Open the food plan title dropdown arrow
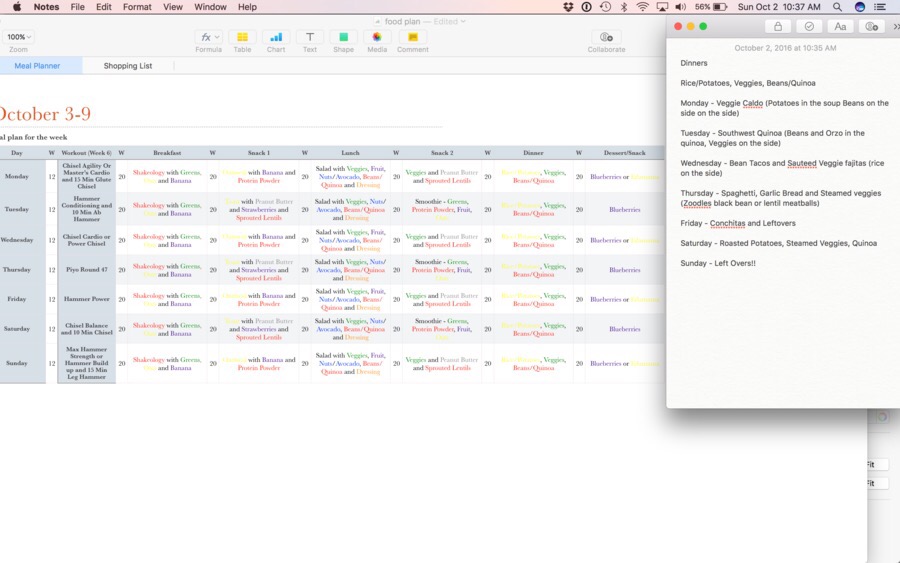 [463, 21]
